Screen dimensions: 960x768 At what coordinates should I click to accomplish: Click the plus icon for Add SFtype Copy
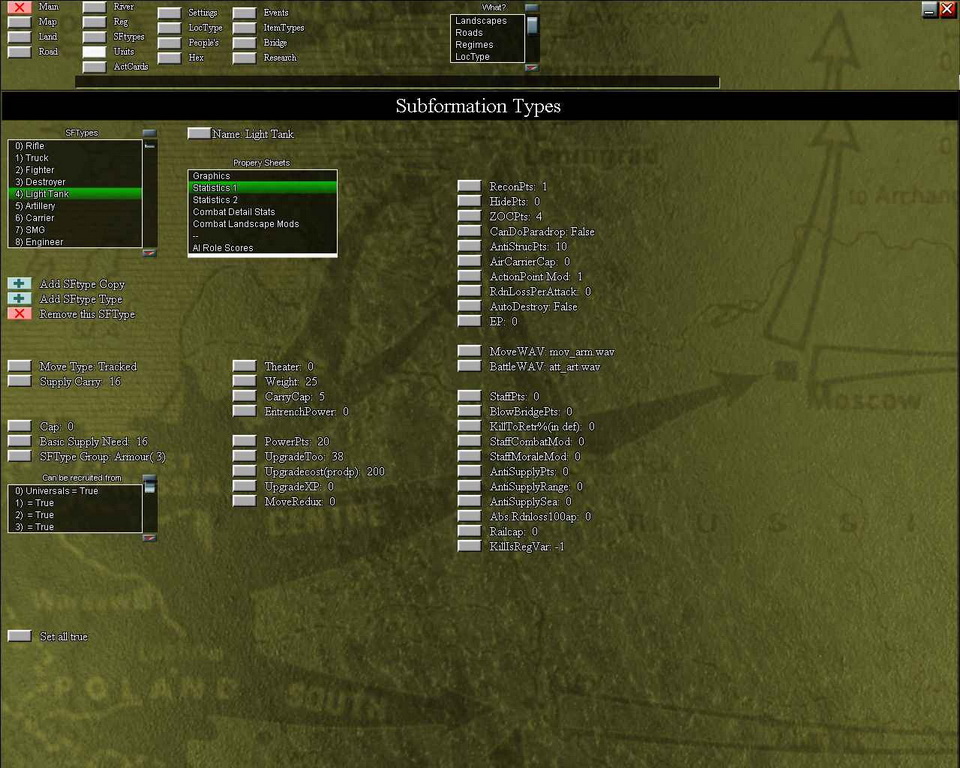coord(19,284)
